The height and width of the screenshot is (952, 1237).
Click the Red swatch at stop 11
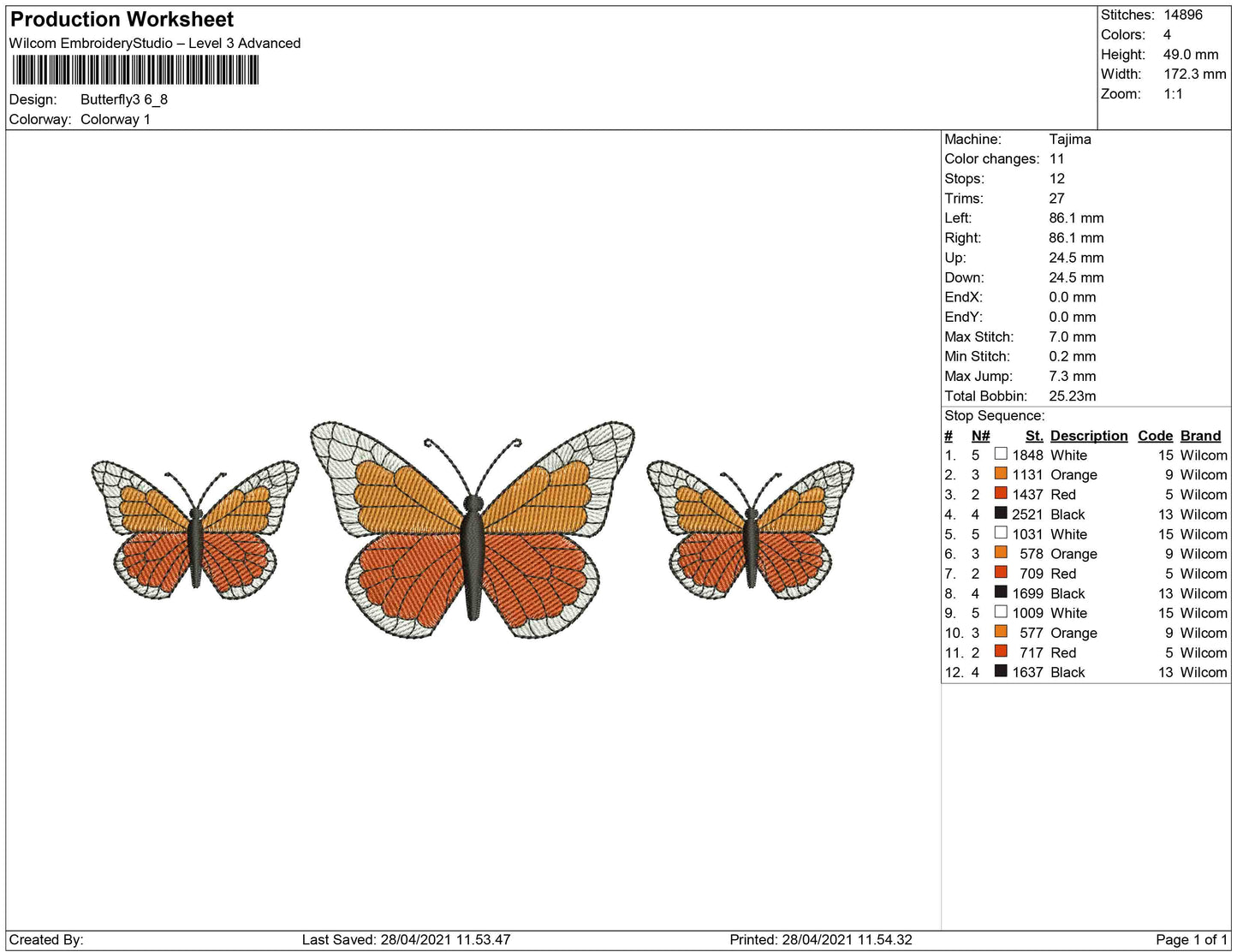tap(1000, 652)
